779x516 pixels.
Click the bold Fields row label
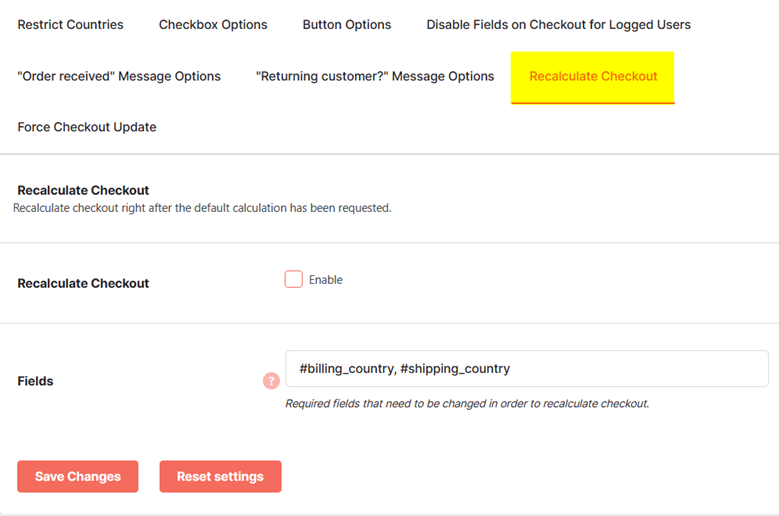pyautogui.click(x=35, y=381)
